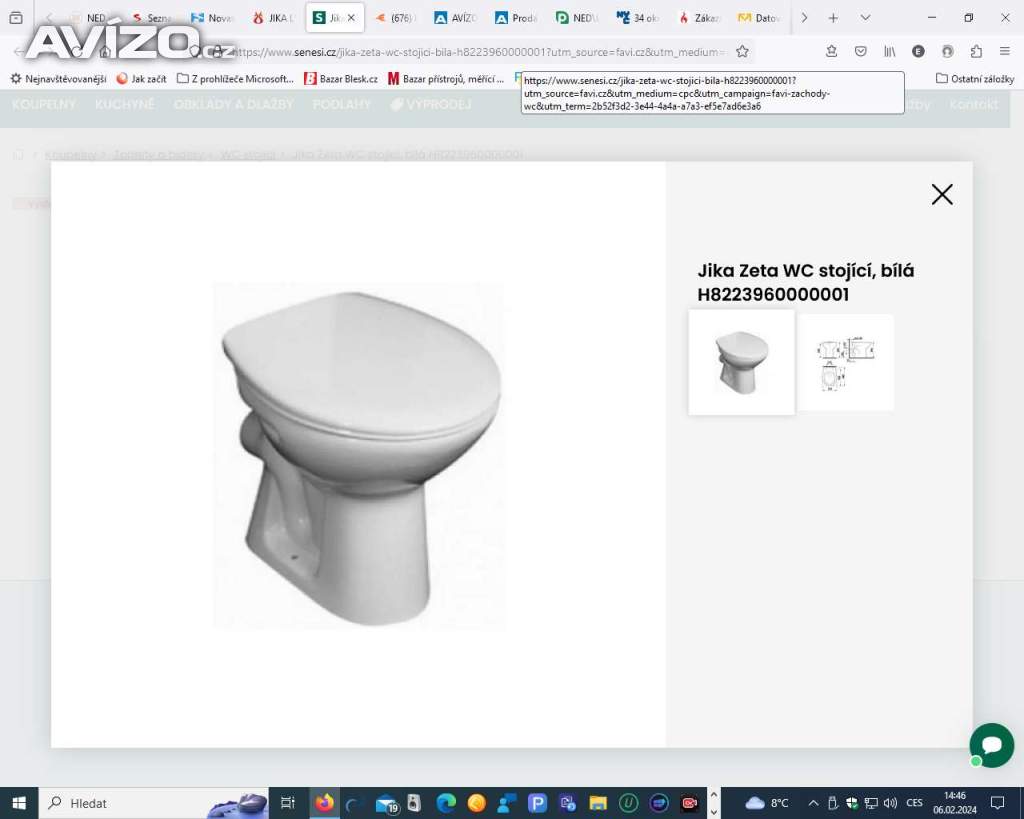Click the Jika Zeta WC stojící title
Screen dimensions: 1024x819
click(x=805, y=281)
